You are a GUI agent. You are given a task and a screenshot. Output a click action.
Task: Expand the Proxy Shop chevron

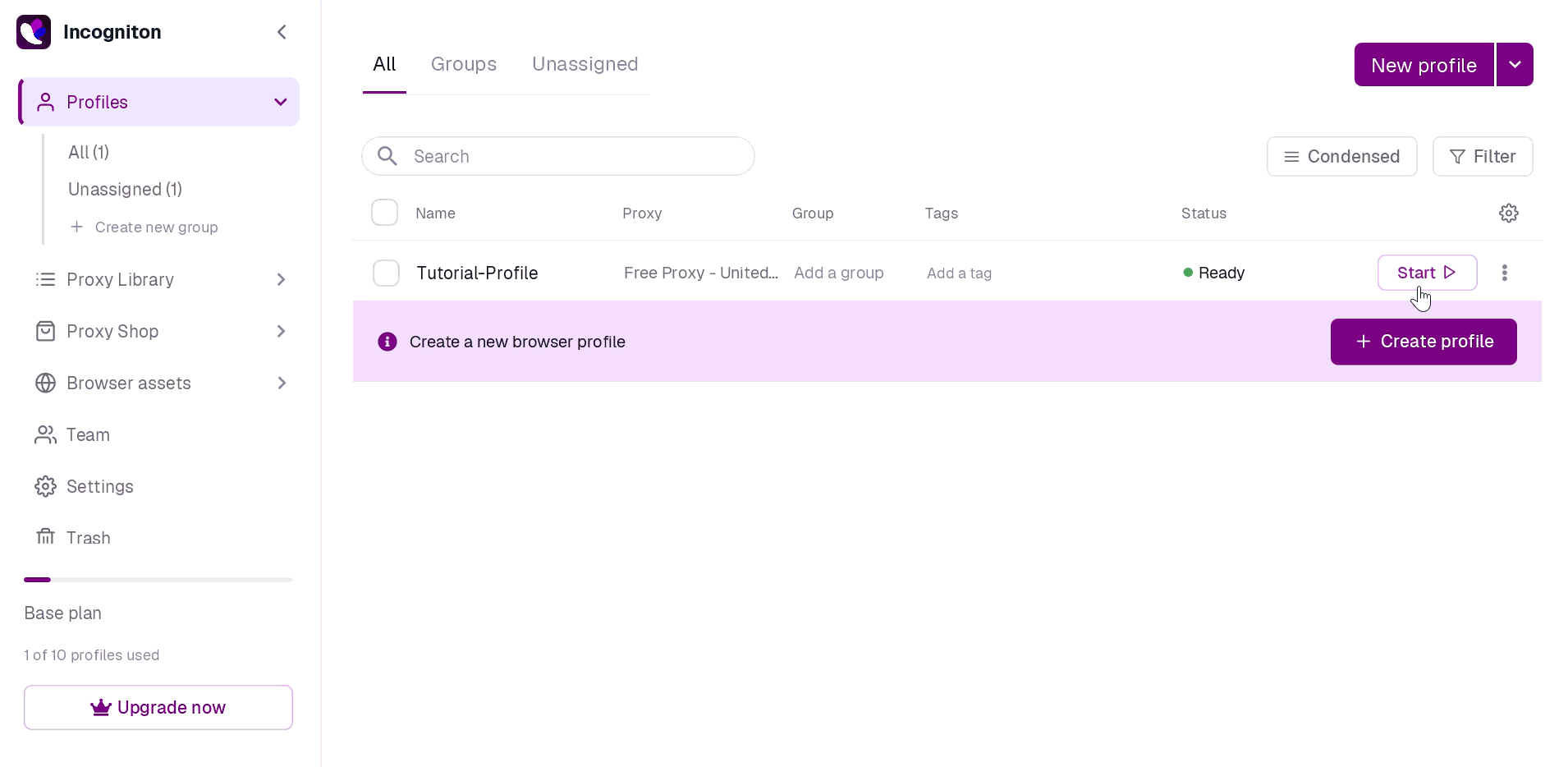[281, 331]
